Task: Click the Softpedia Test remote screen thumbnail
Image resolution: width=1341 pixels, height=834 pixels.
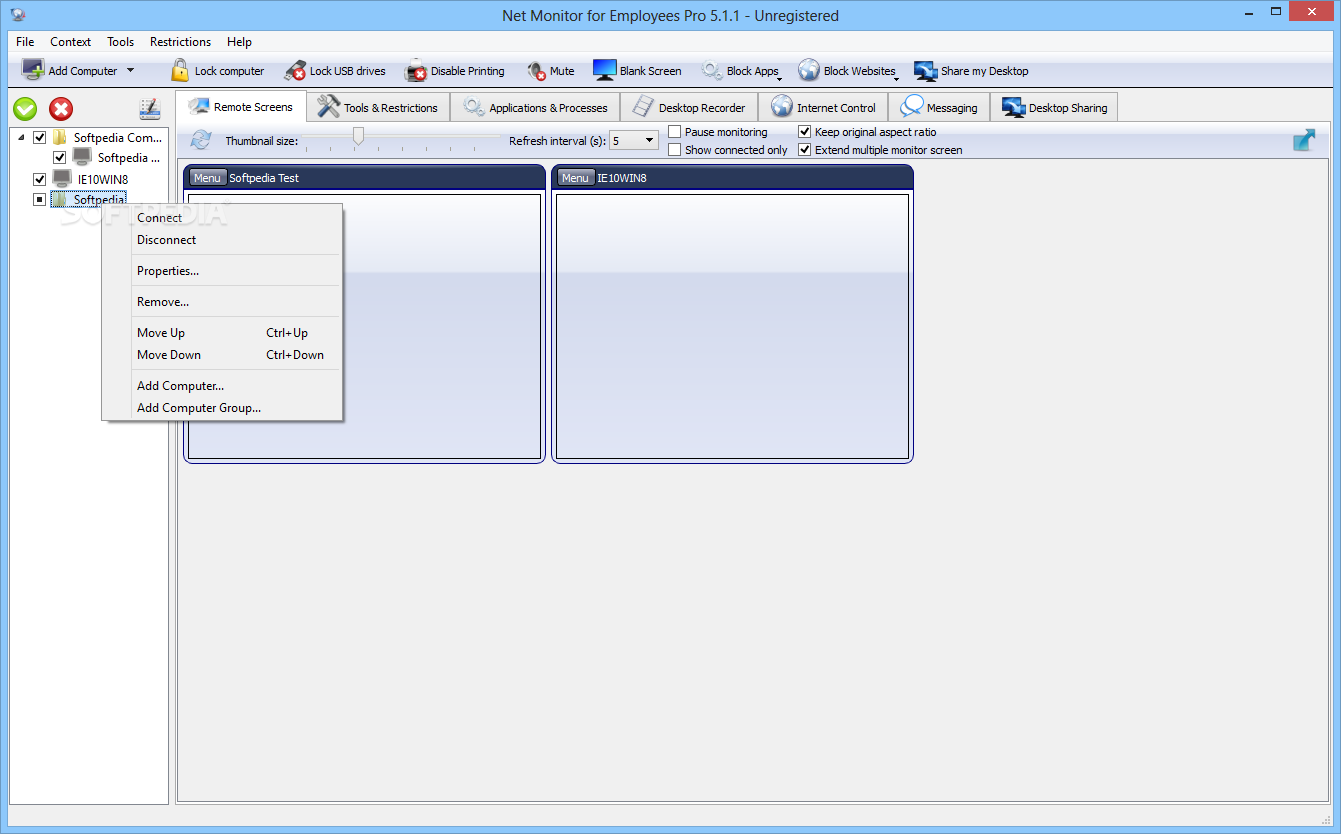Action: pyautogui.click(x=364, y=326)
